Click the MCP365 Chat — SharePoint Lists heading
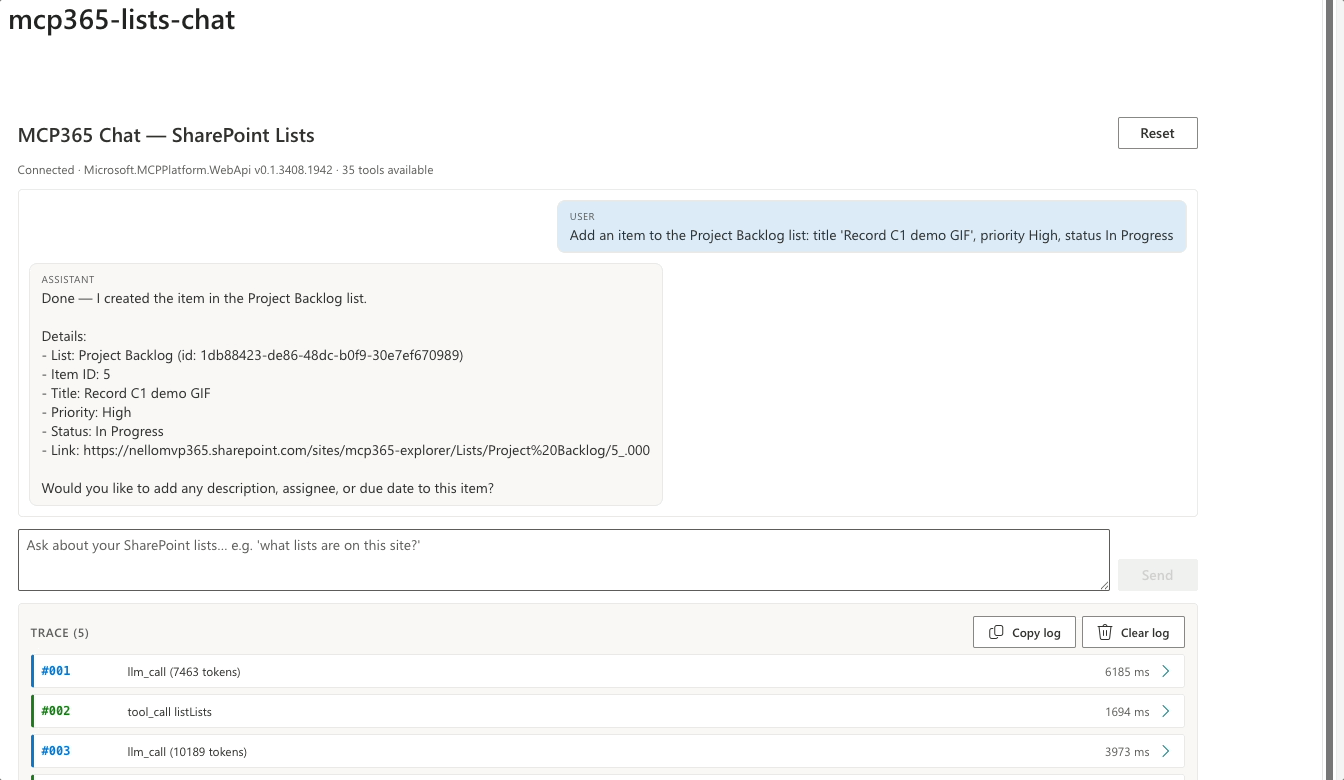This screenshot has width=1344, height=780. (166, 135)
